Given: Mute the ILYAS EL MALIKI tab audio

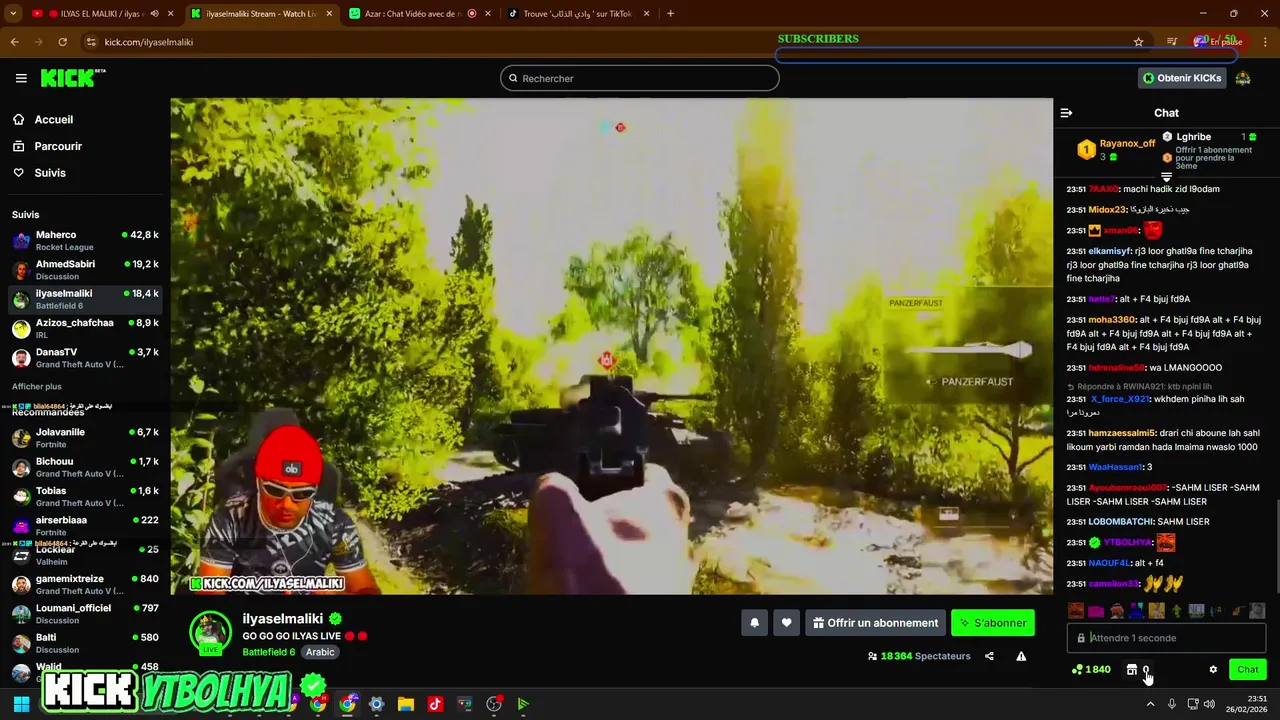Looking at the screenshot, I should click(154, 14).
